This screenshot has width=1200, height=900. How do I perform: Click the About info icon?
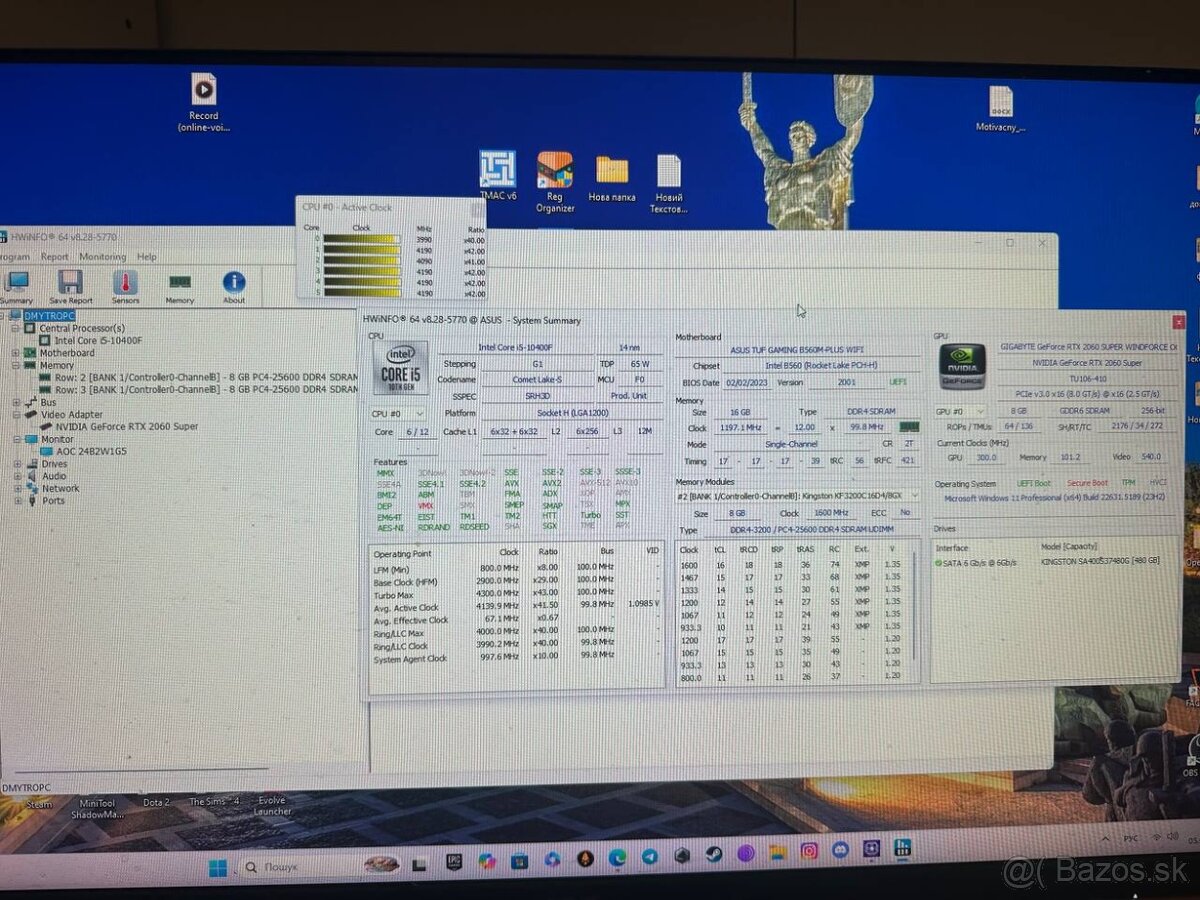point(234,286)
